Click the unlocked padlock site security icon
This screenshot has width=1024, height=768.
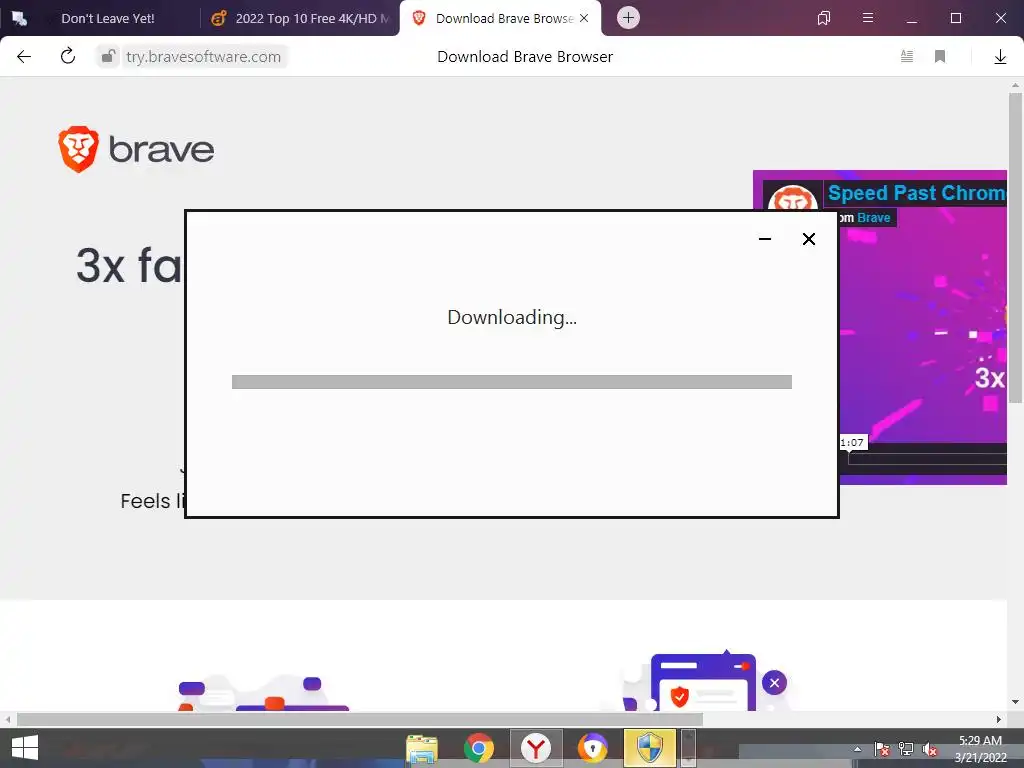point(108,57)
